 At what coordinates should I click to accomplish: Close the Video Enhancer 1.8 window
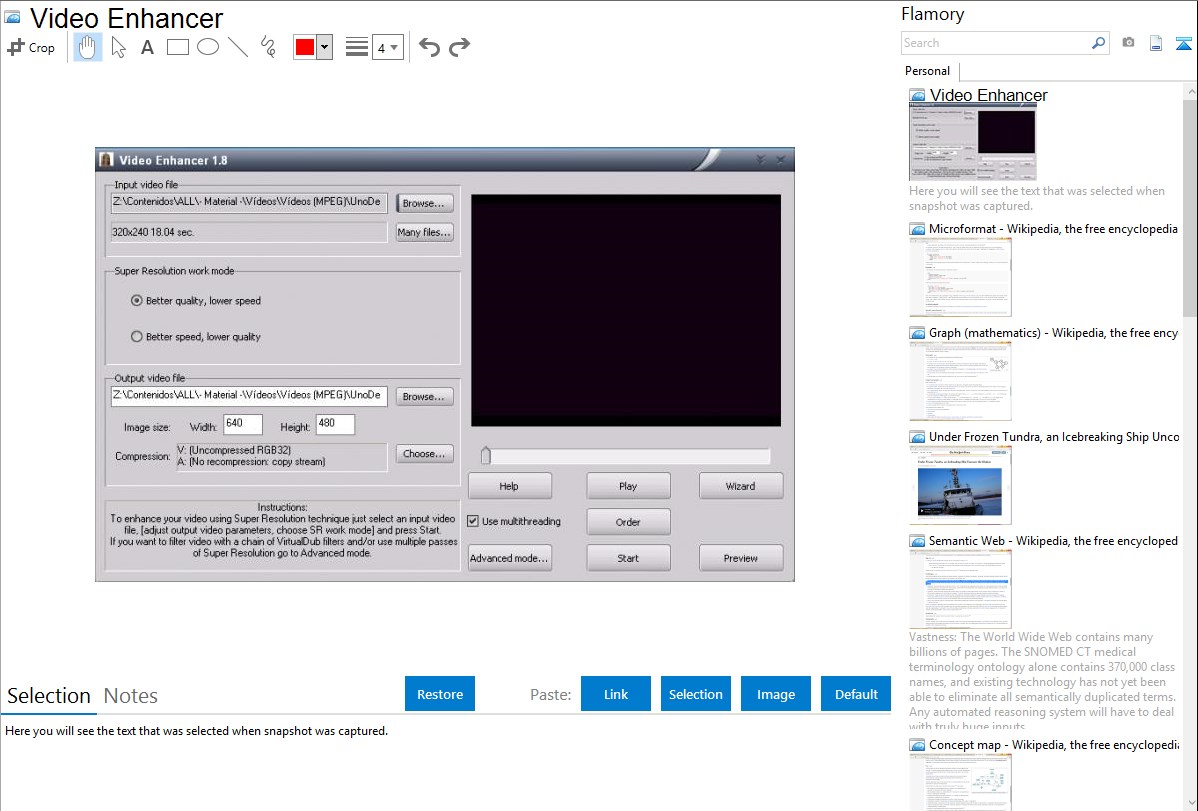(x=780, y=159)
